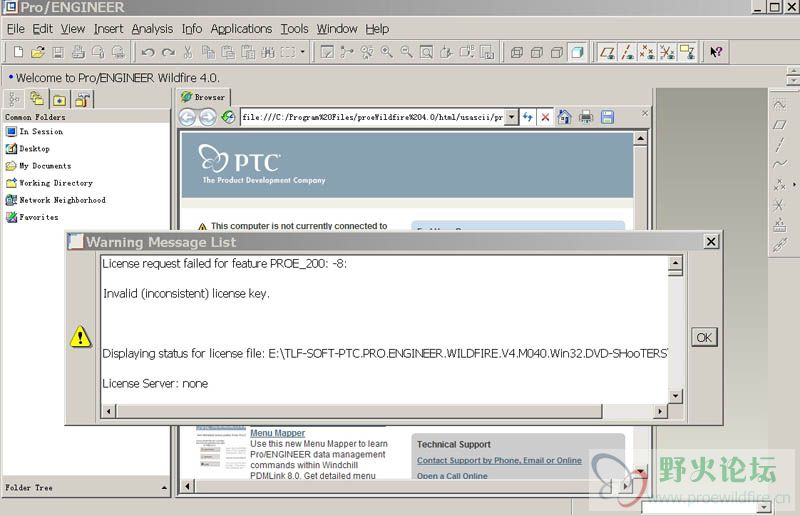This screenshot has height=516, width=800.
Task: Open My Documents folder
Action: [39, 166]
